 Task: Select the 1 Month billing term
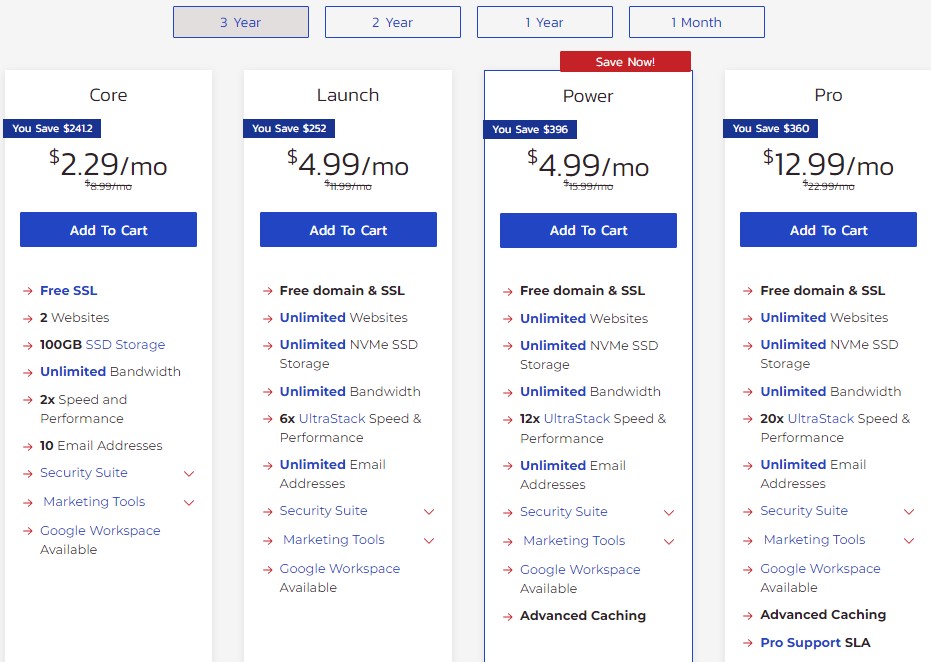coord(696,22)
